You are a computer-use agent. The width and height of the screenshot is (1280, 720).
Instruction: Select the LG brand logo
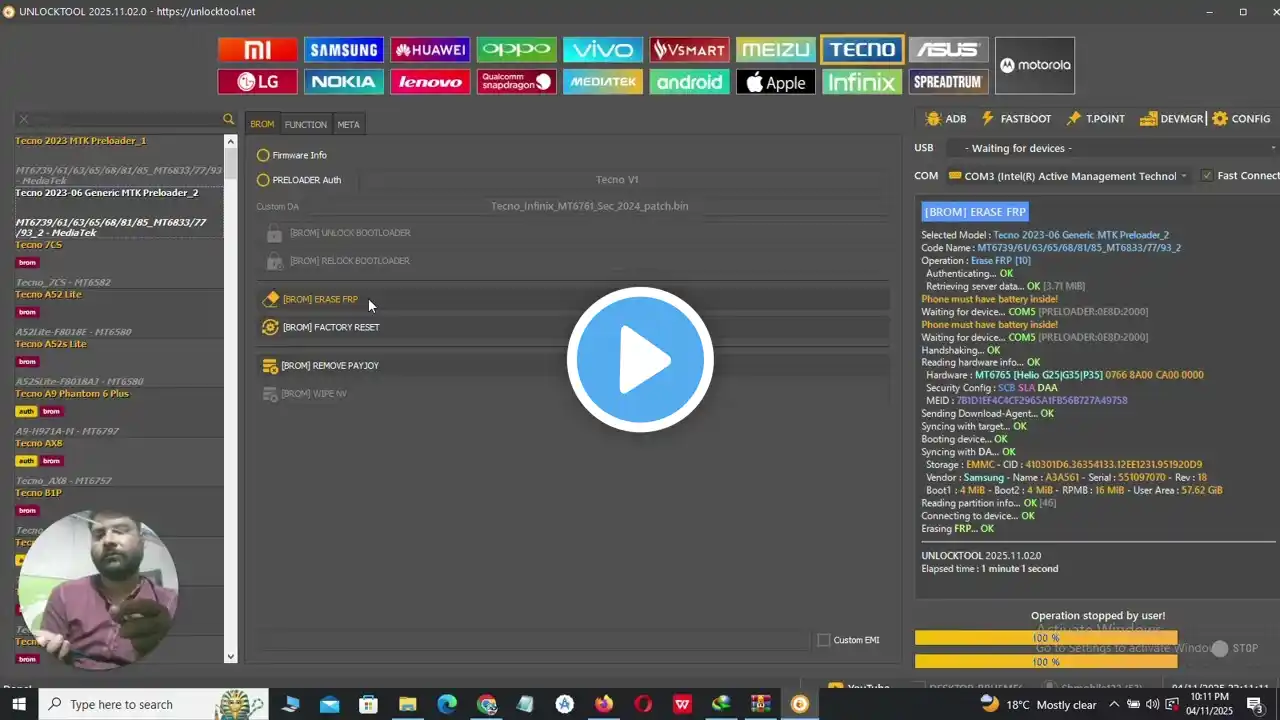[x=258, y=82]
